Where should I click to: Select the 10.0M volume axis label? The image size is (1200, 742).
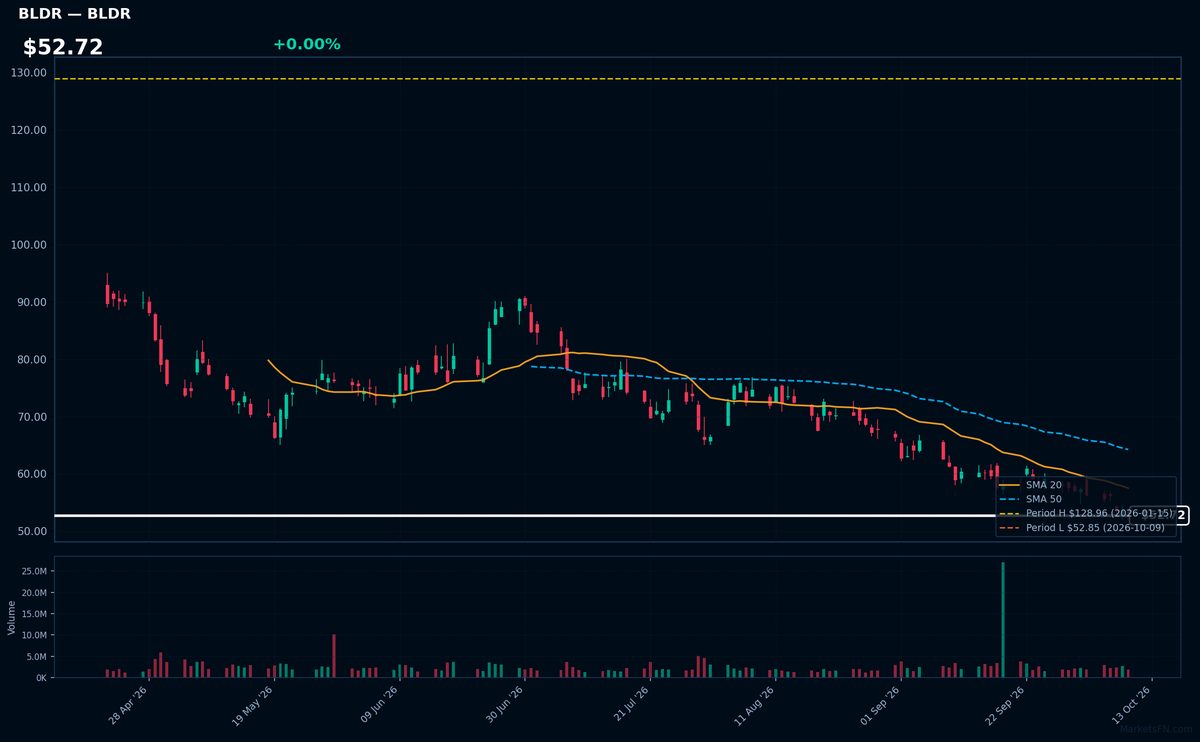click(x=34, y=635)
